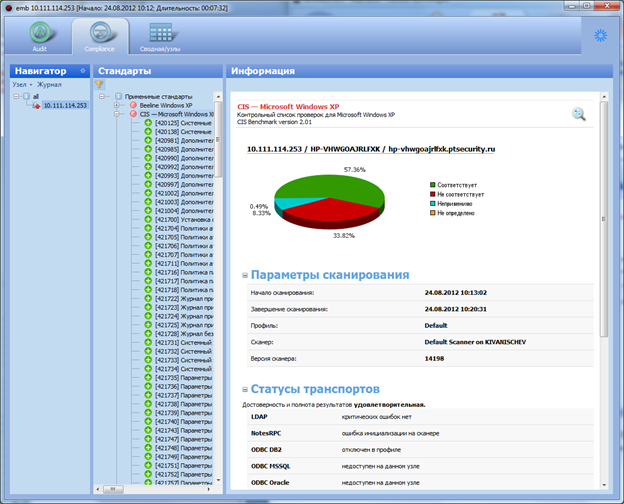Click the red status icon of Beeline Windows XP

(x=132, y=105)
